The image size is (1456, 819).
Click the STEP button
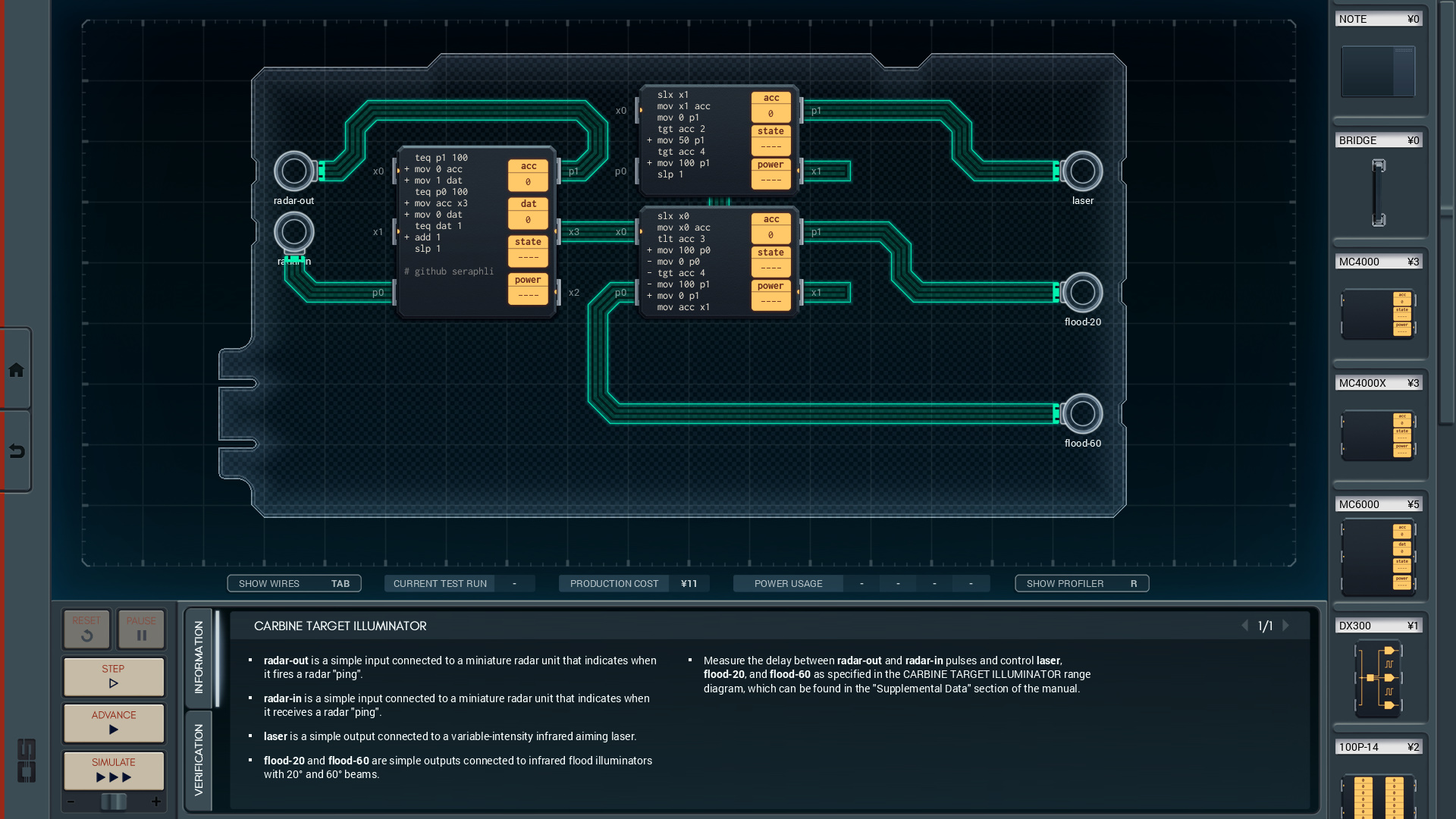pyautogui.click(x=114, y=676)
